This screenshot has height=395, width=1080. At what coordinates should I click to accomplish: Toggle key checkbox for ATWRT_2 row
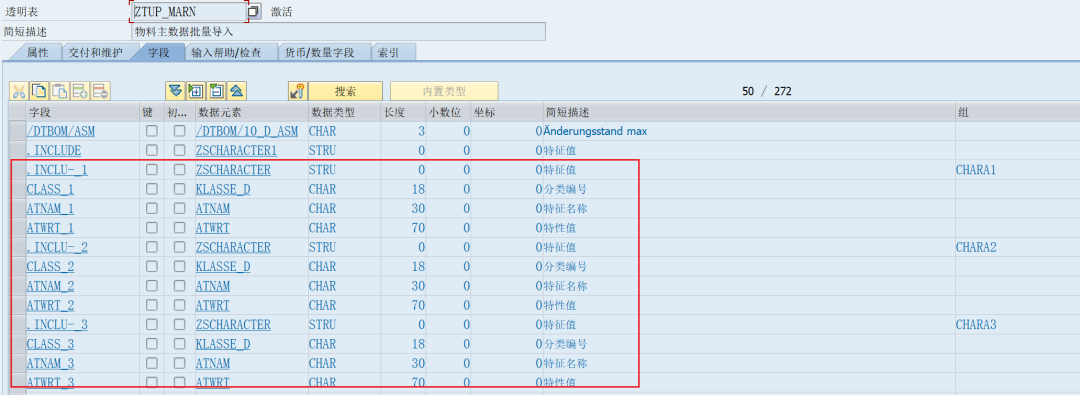152,305
